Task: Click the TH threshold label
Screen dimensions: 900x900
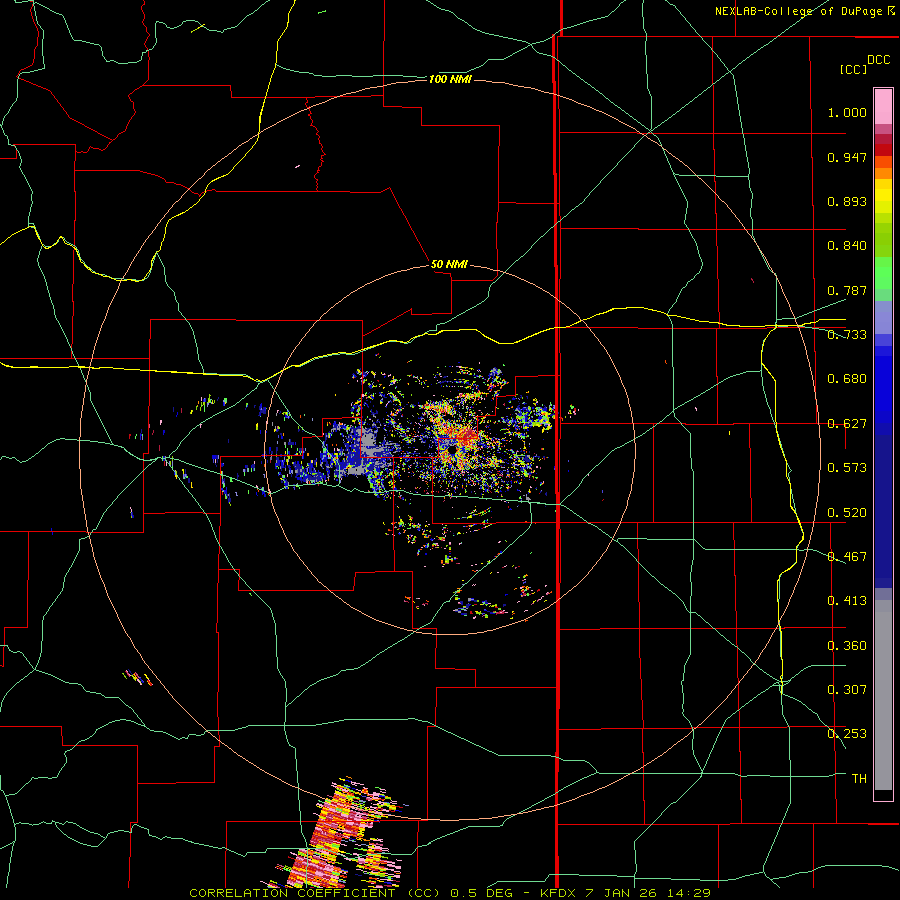Action: click(859, 779)
